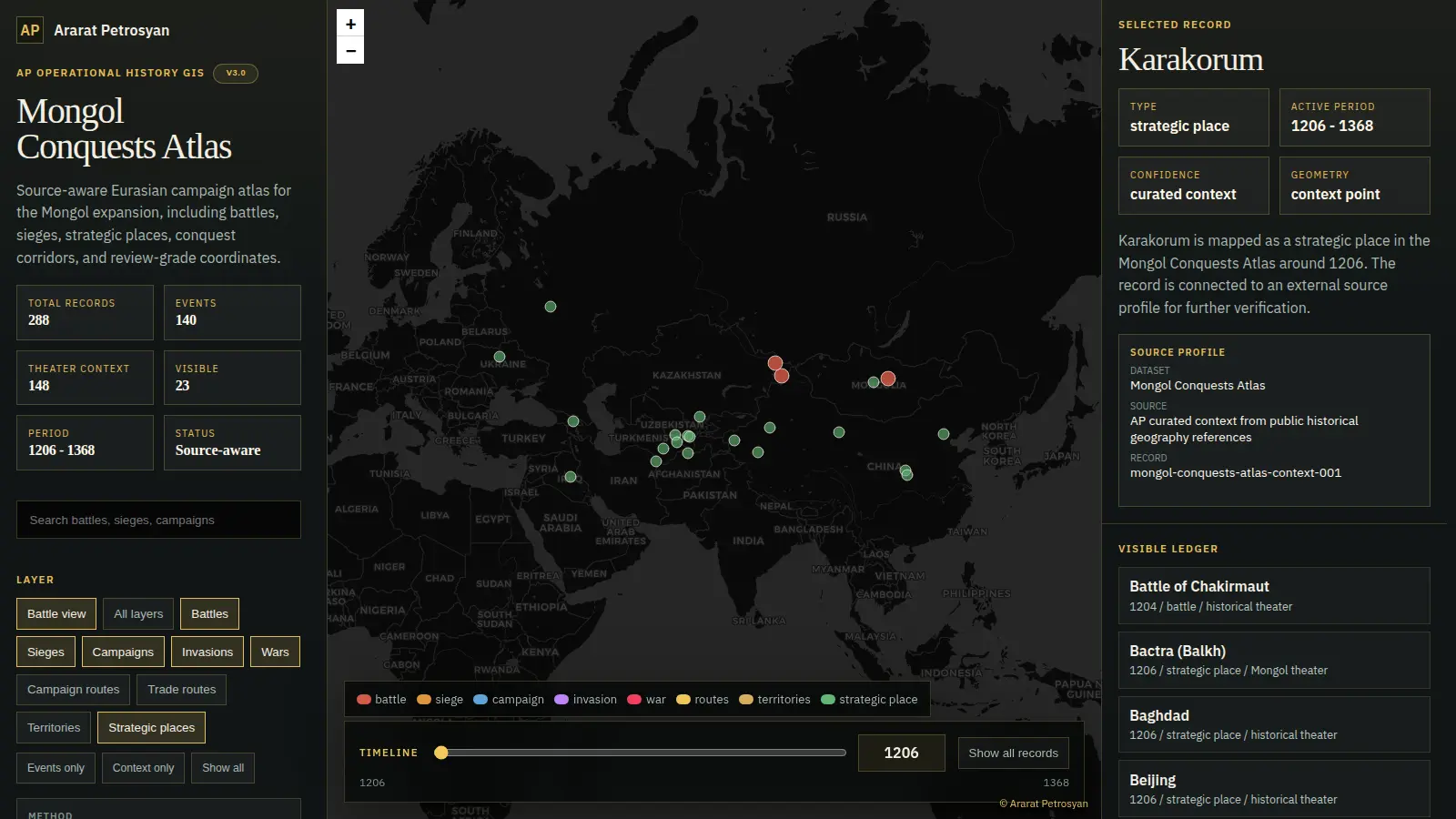The image size is (1456, 819).
Task: Filter to Events only
Action: pos(56,768)
